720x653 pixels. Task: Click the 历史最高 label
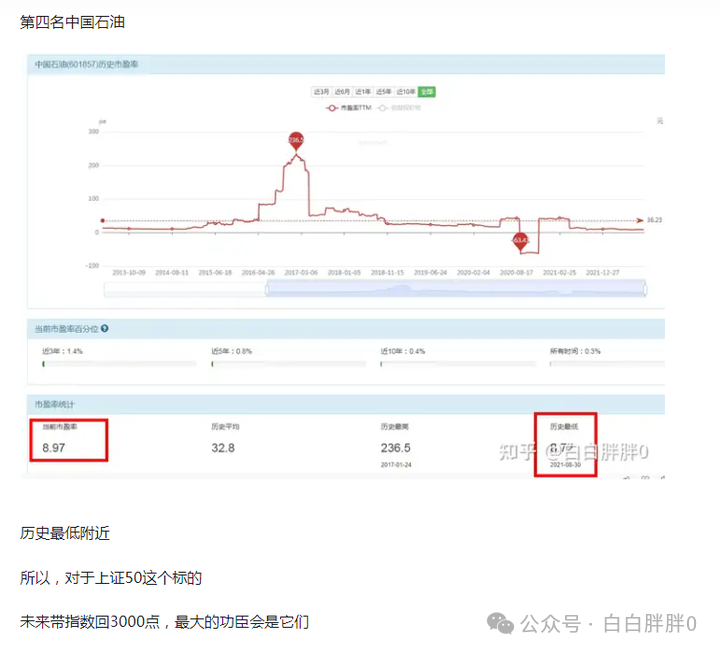[x=394, y=427]
